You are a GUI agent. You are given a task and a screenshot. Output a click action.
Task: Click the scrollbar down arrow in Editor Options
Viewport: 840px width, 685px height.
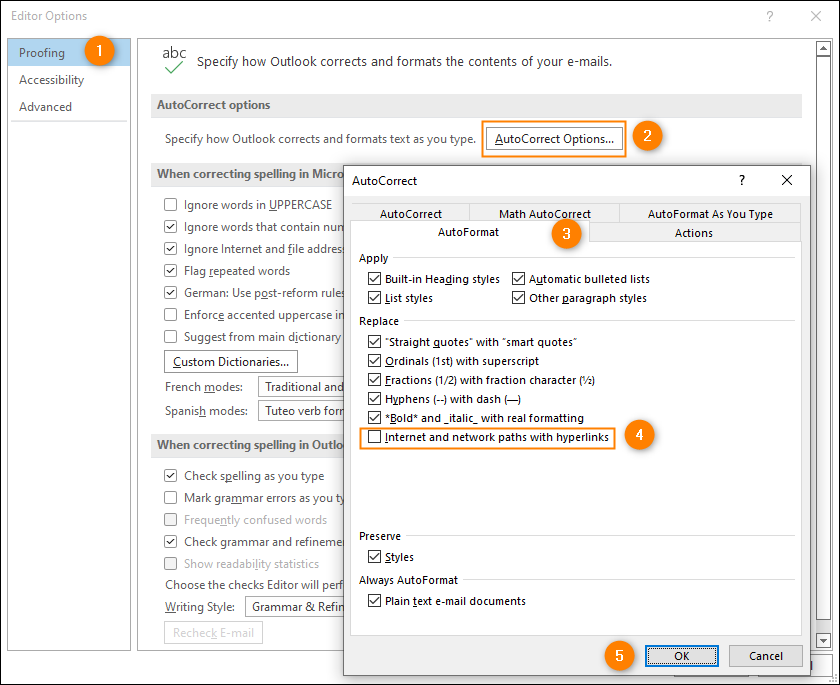pos(823,639)
